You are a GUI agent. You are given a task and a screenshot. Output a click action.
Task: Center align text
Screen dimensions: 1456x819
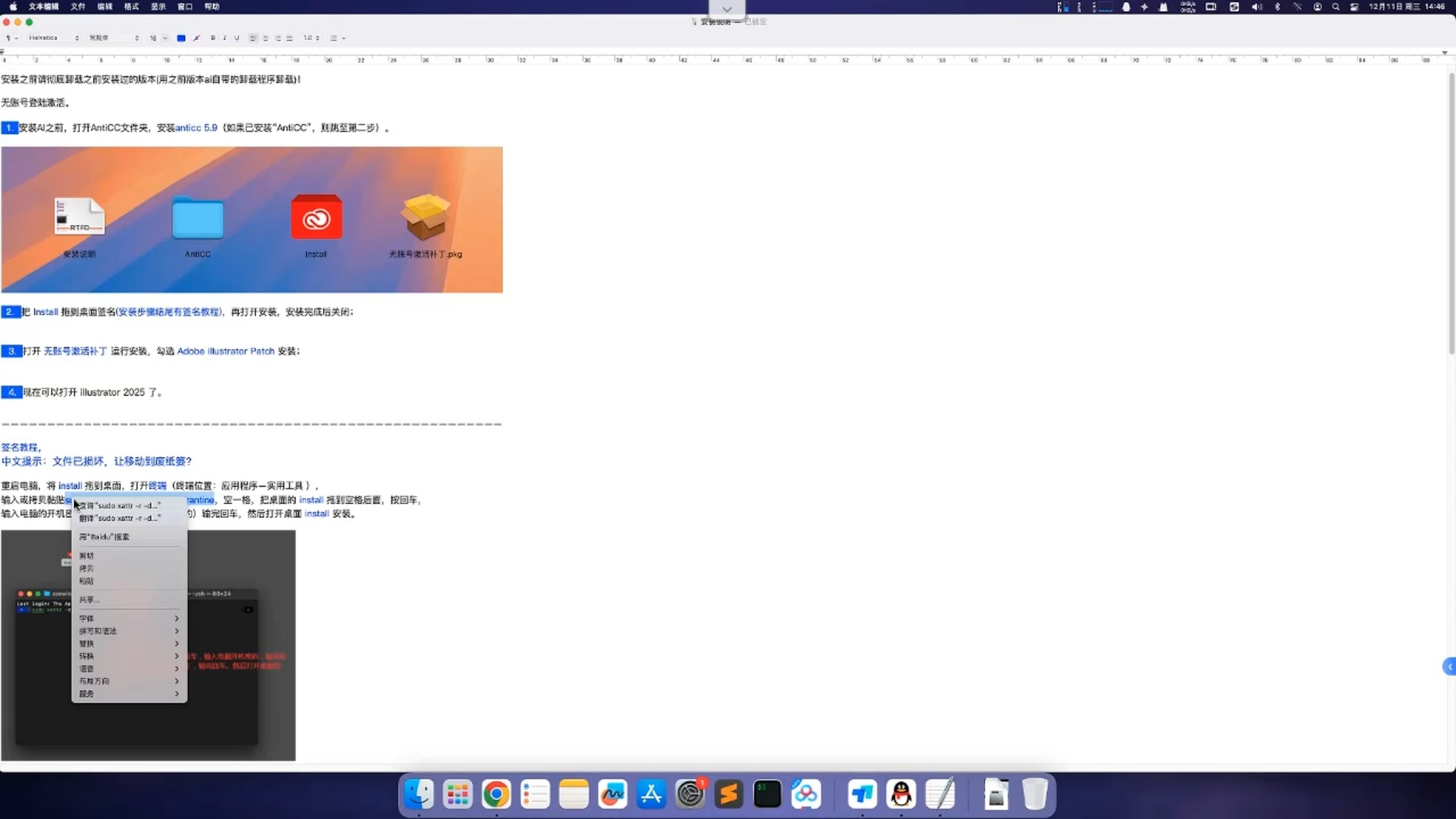point(265,38)
